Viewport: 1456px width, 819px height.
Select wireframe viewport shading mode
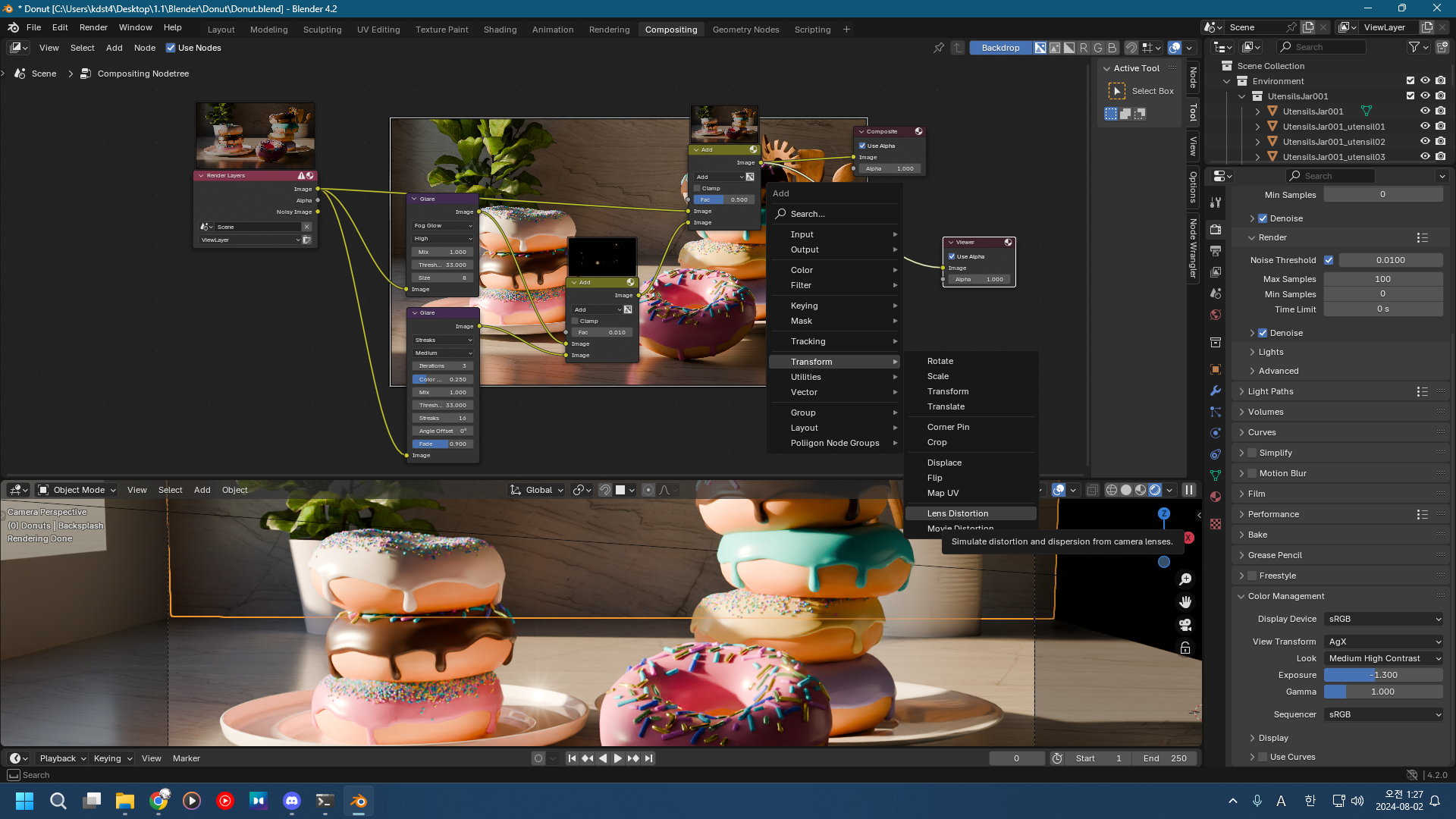(1112, 490)
